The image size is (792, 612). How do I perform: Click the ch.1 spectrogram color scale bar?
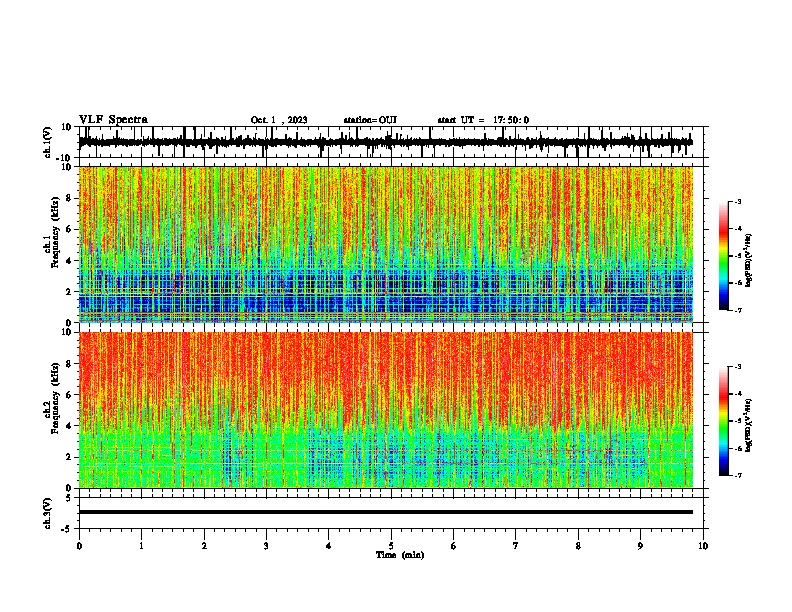click(x=724, y=256)
